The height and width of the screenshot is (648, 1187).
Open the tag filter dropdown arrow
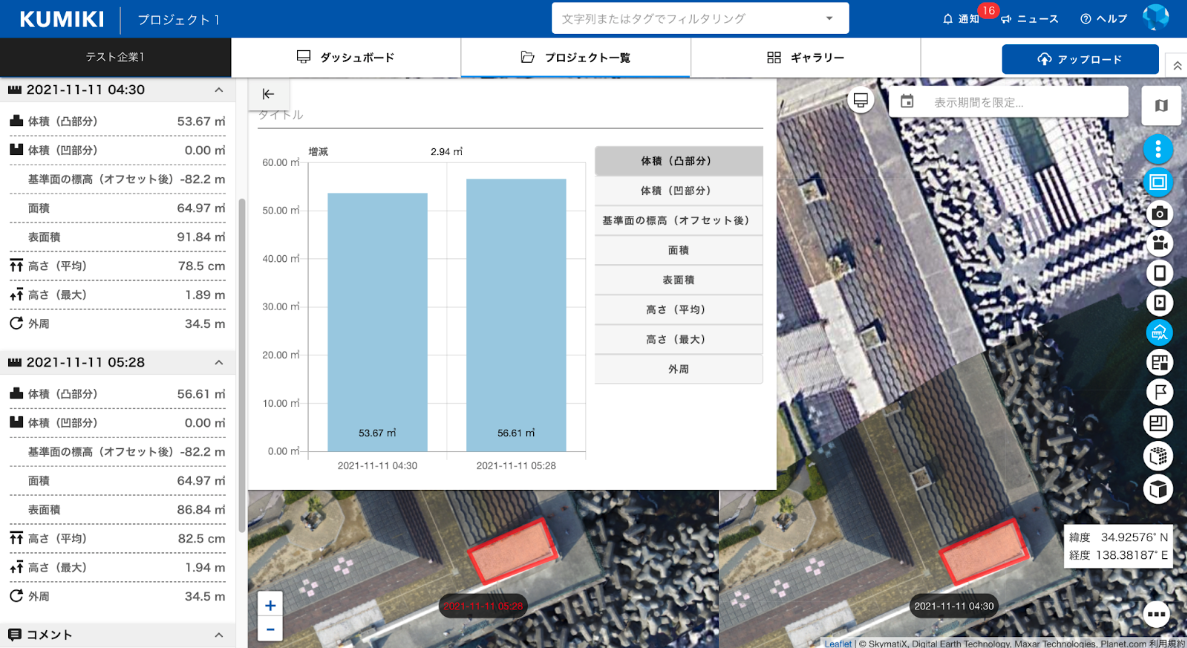[x=829, y=19]
